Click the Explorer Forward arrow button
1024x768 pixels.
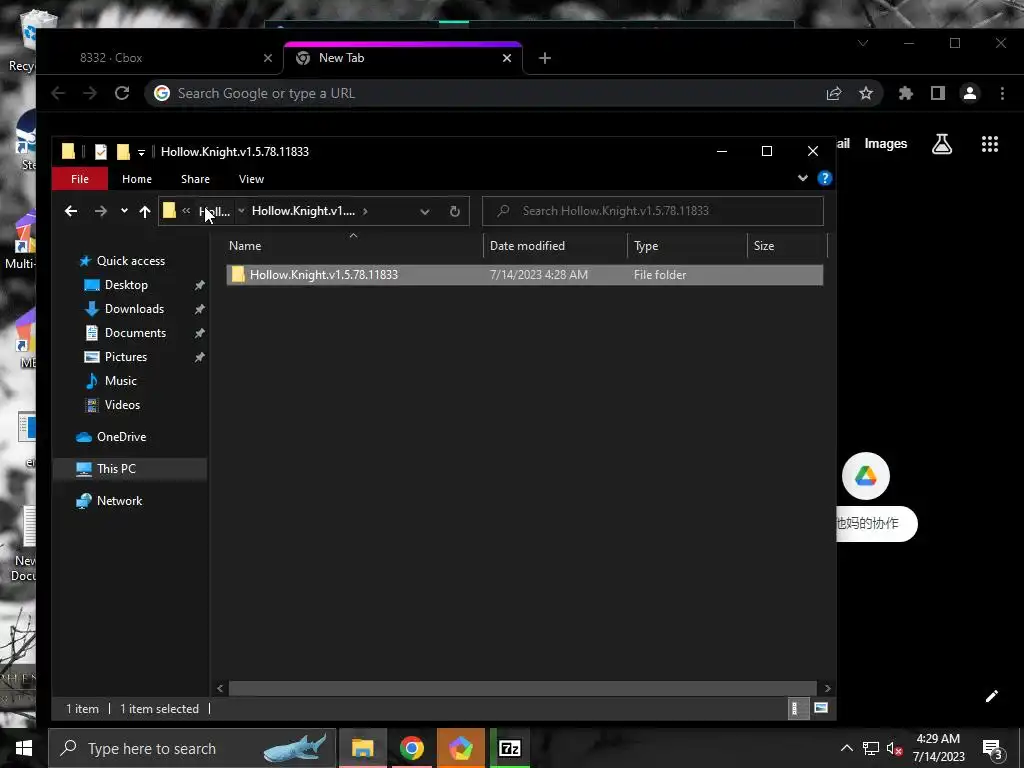(100, 211)
